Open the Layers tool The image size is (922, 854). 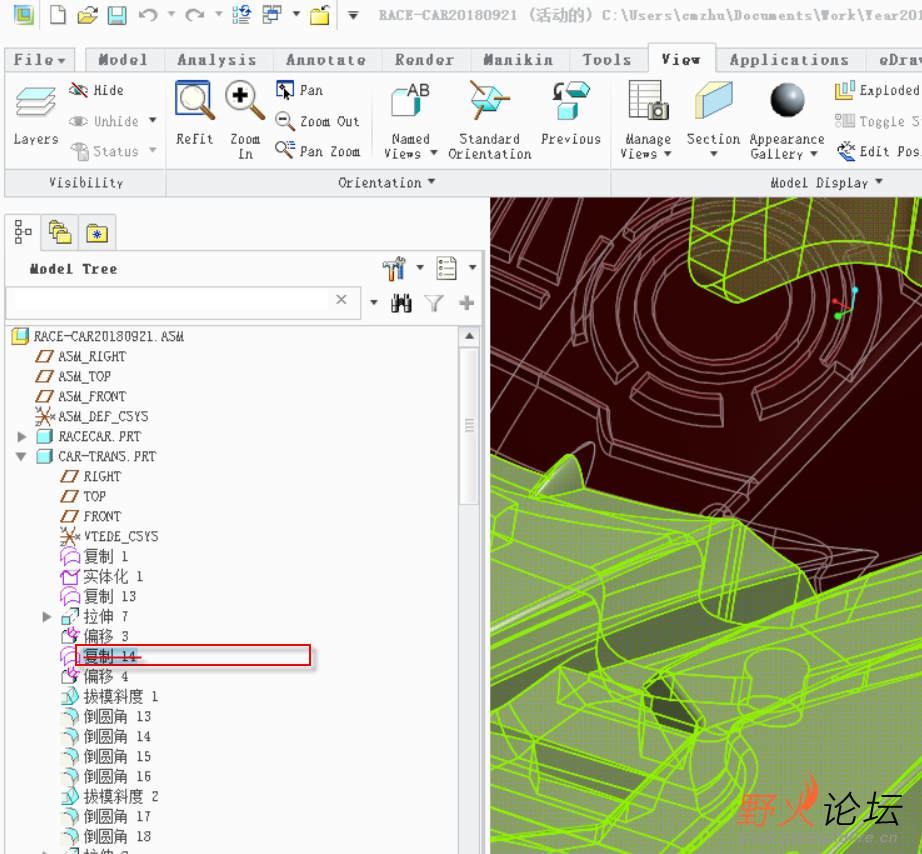point(35,115)
